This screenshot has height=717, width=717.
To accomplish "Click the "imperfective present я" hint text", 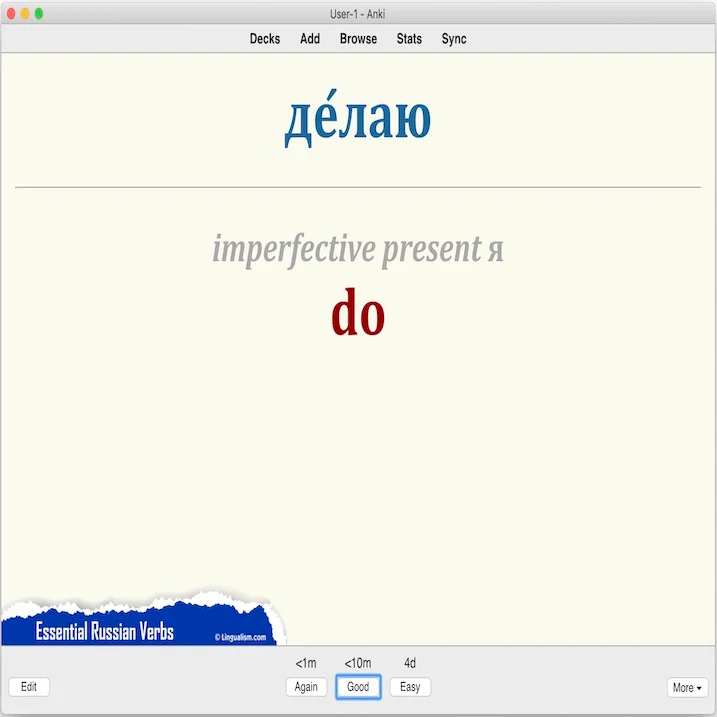I will [x=358, y=249].
